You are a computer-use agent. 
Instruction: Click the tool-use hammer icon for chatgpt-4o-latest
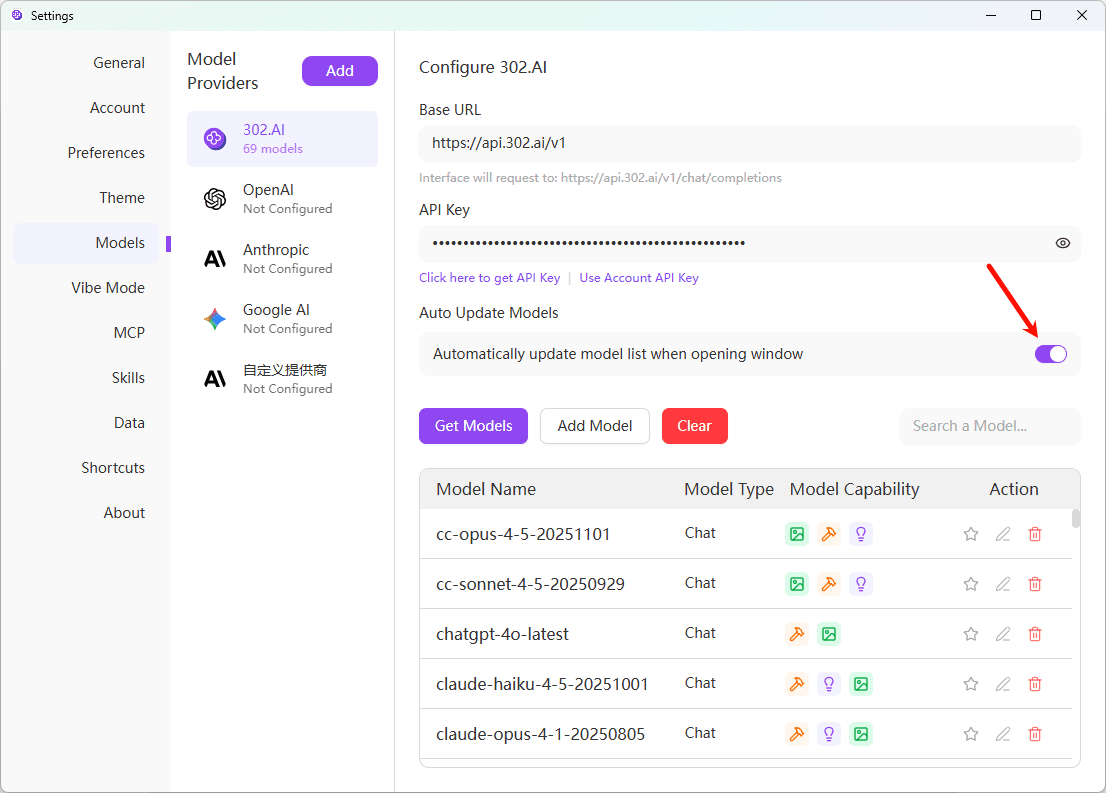pos(797,634)
